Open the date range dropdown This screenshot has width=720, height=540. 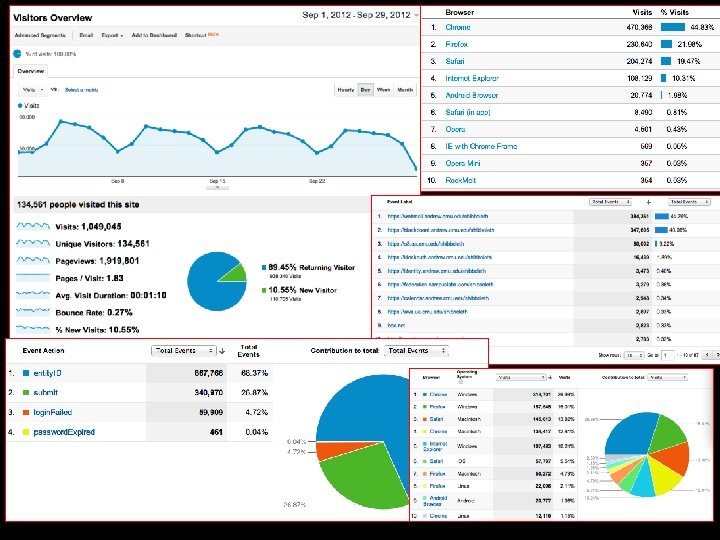point(360,15)
